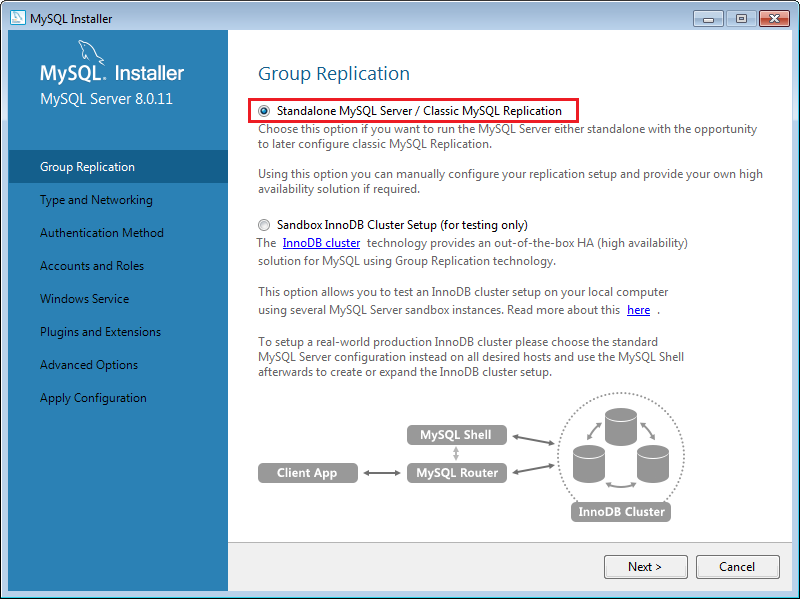Click the MySQL Shell diagram box
The width and height of the screenshot is (800, 599).
click(457, 435)
